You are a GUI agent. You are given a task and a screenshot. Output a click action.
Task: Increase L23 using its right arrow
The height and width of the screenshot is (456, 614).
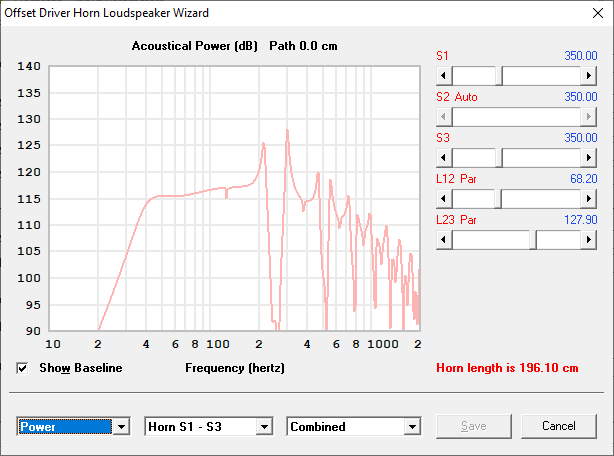tap(589, 240)
